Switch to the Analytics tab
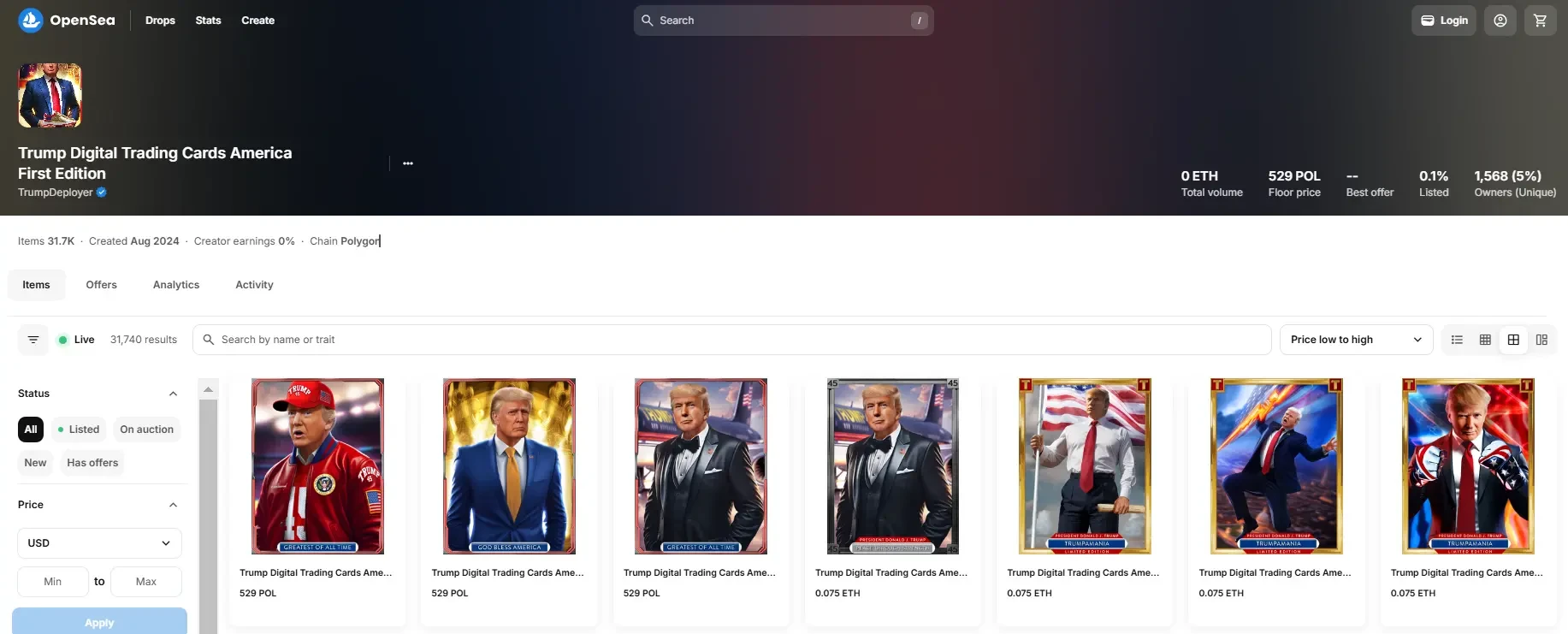 176,285
